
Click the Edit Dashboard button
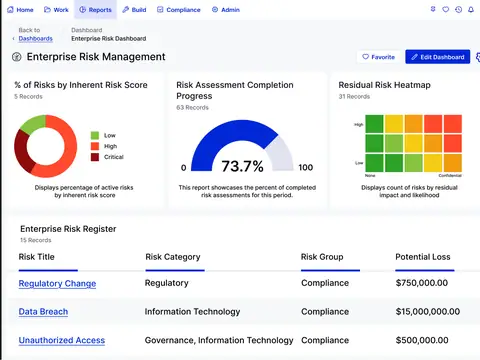(x=438, y=57)
